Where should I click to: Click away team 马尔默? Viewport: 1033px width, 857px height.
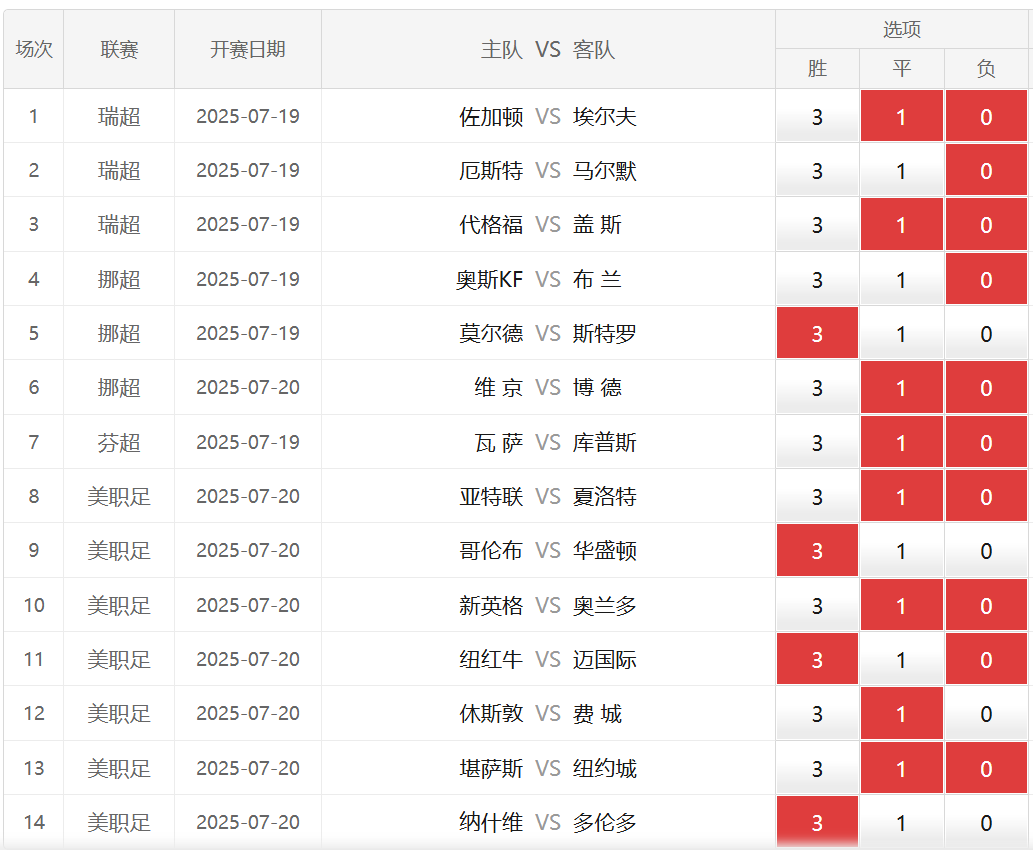[x=604, y=171]
